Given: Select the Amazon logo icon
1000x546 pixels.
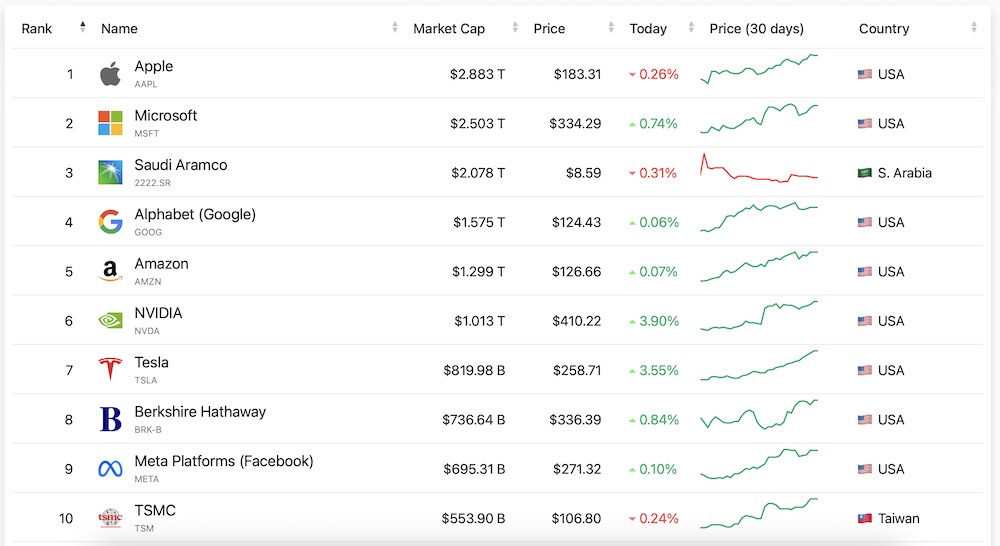Looking at the screenshot, I should (x=110, y=271).
